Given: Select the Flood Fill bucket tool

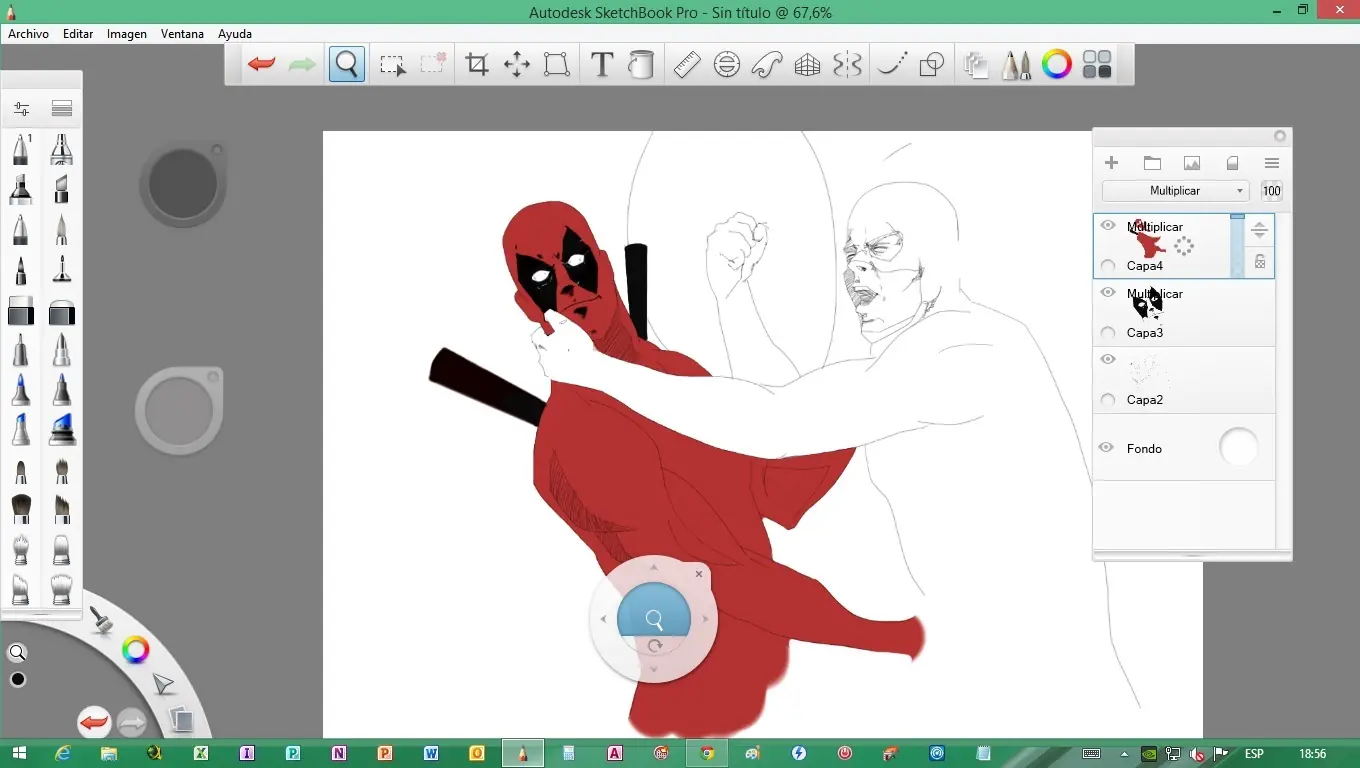Looking at the screenshot, I should click(x=641, y=65).
